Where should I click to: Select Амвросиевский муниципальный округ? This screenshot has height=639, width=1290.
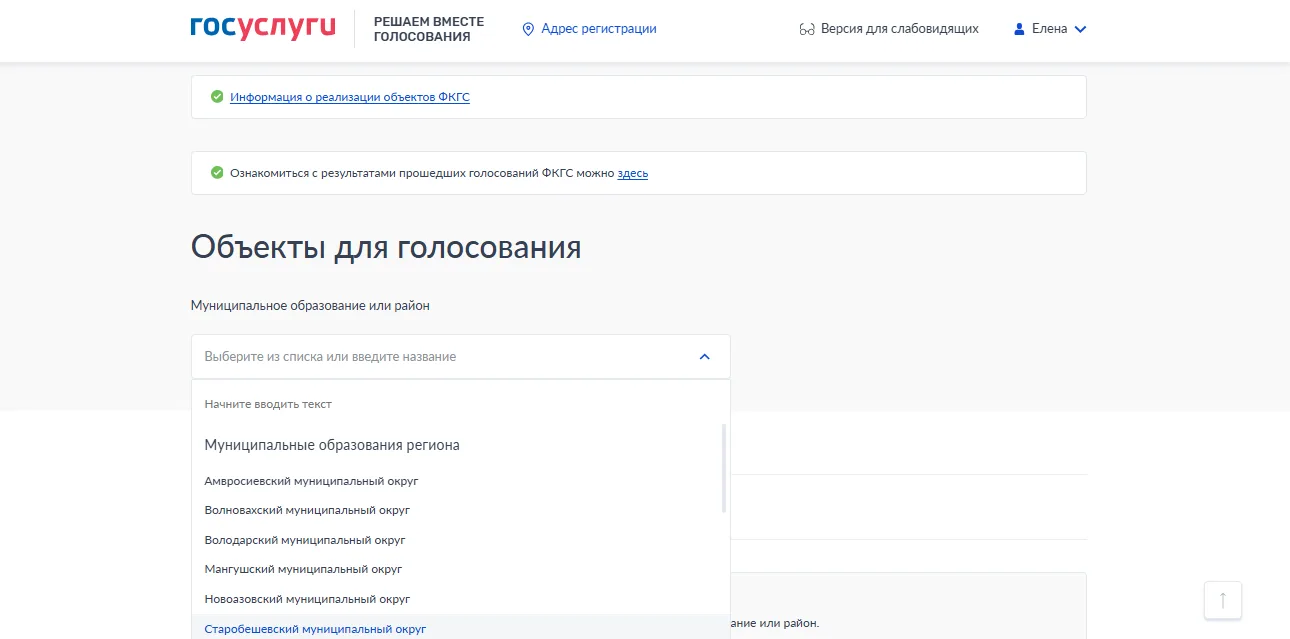311,481
